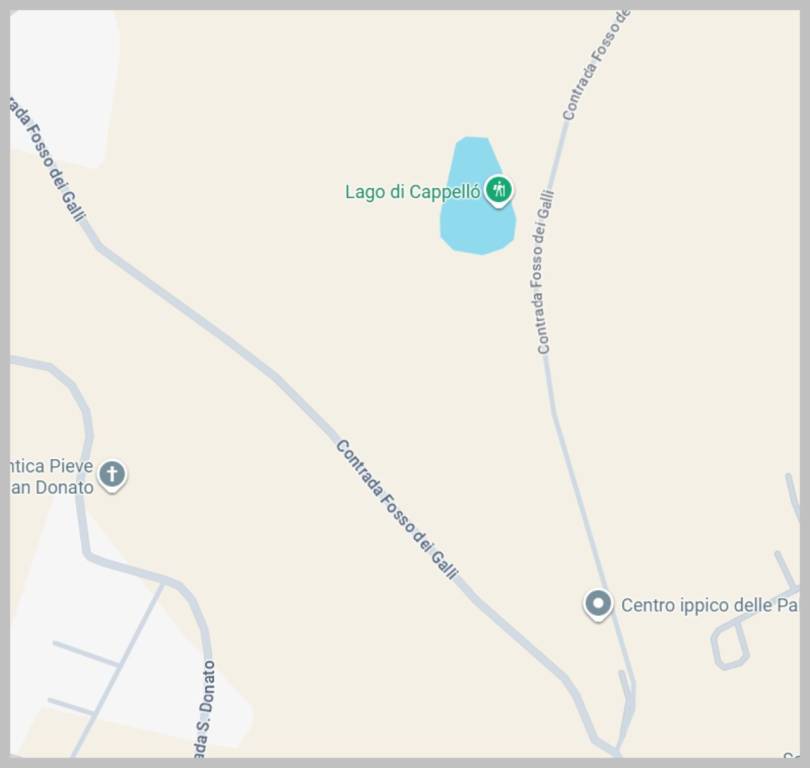The height and width of the screenshot is (768, 810).
Task: Click the road fork south of the Centro ippico pin
Action: pos(627,697)
